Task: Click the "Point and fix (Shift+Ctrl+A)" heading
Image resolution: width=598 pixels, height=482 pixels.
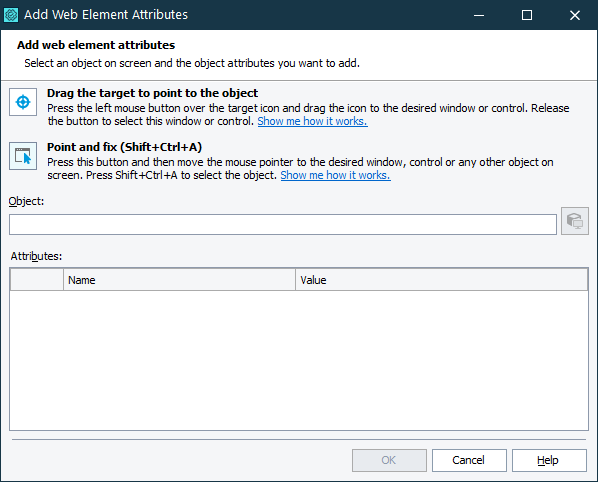Action: click(124, 147)
